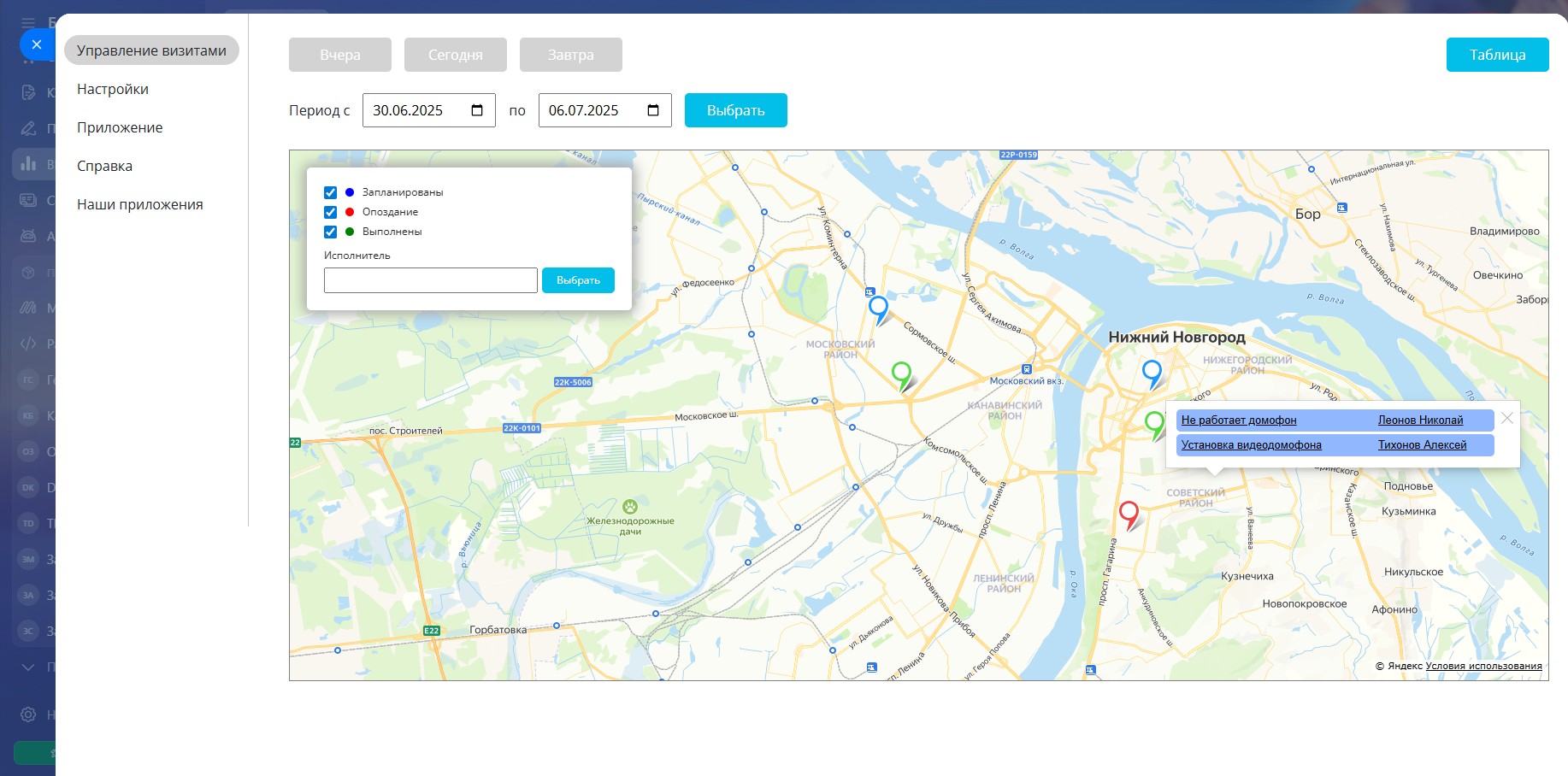Click the red late-visit pin on map

1129,513
